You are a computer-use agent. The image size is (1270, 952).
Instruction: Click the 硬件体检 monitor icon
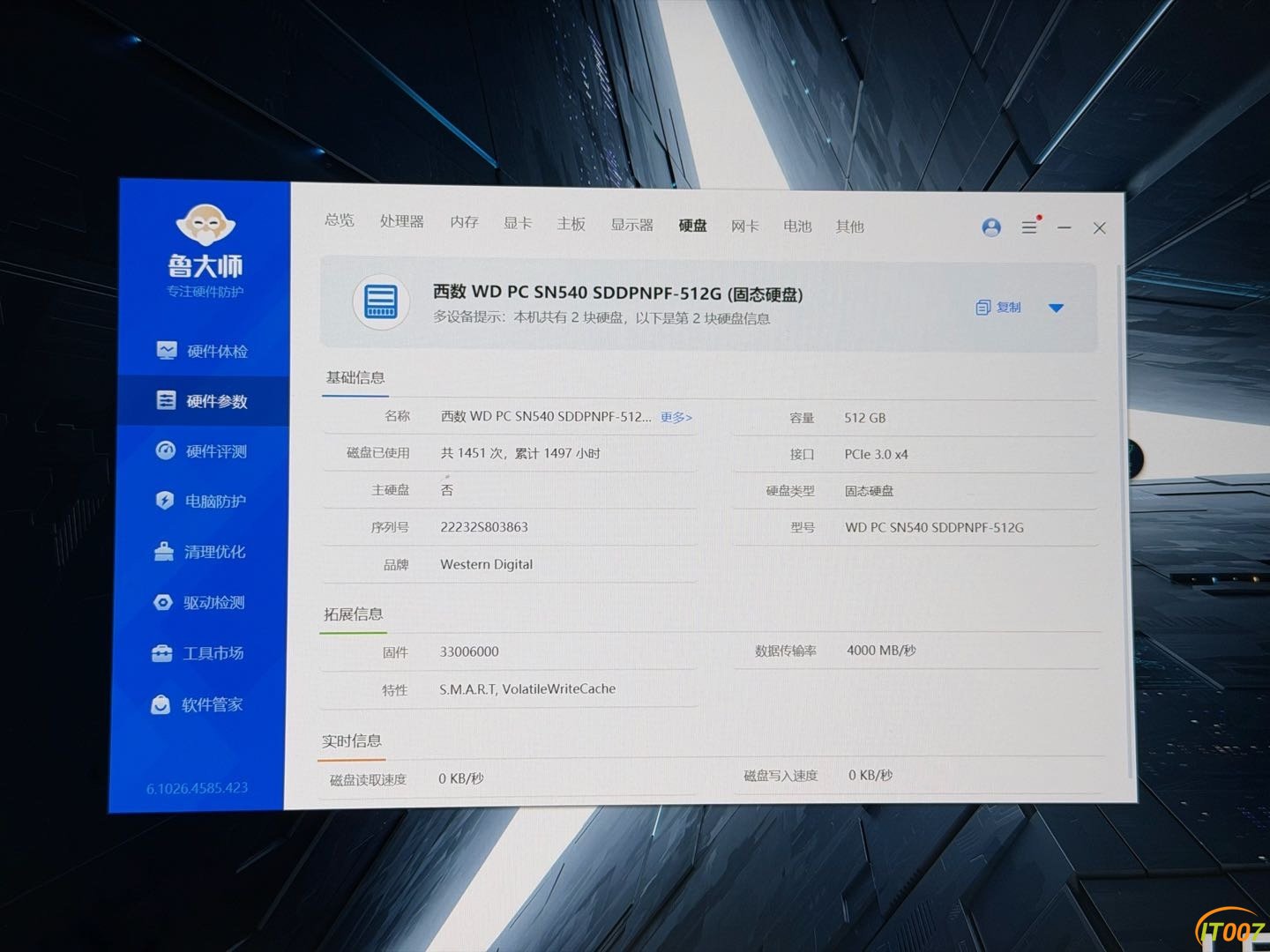(167, 351)
